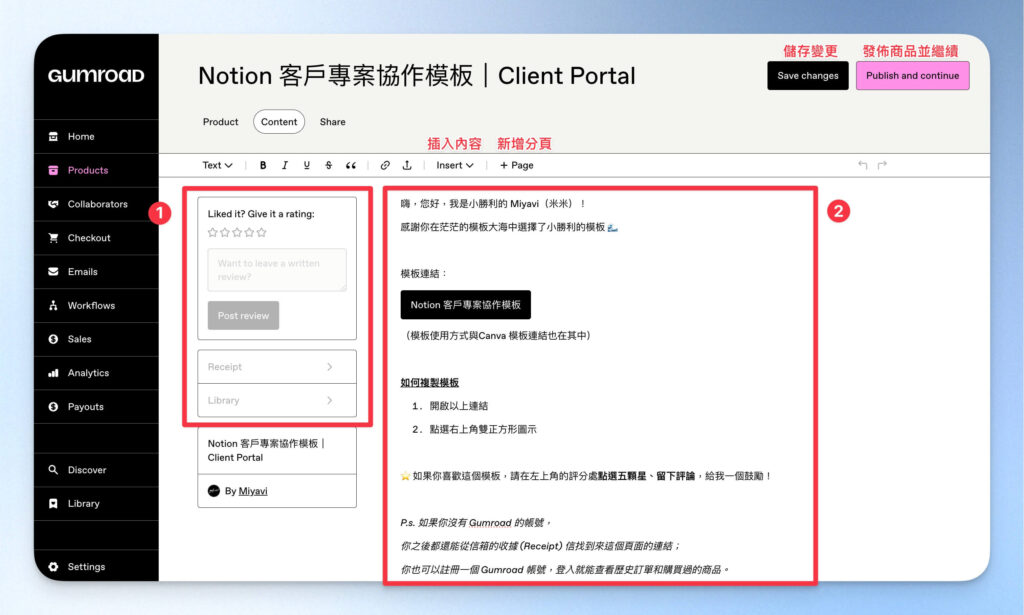Screen dimensions: 1024x615
Task: Toggle underline formatting
Action: (x=306, y=166)
